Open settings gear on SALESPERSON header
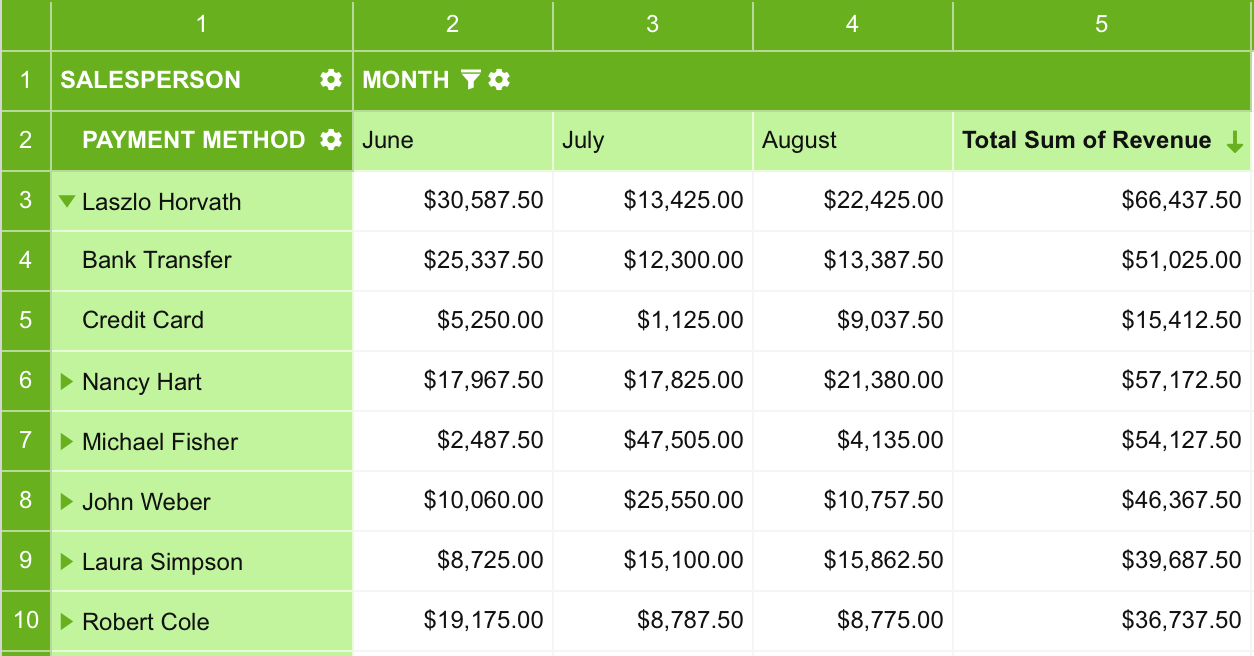Viewport: 1254px width, 656px height. [329, 80]
